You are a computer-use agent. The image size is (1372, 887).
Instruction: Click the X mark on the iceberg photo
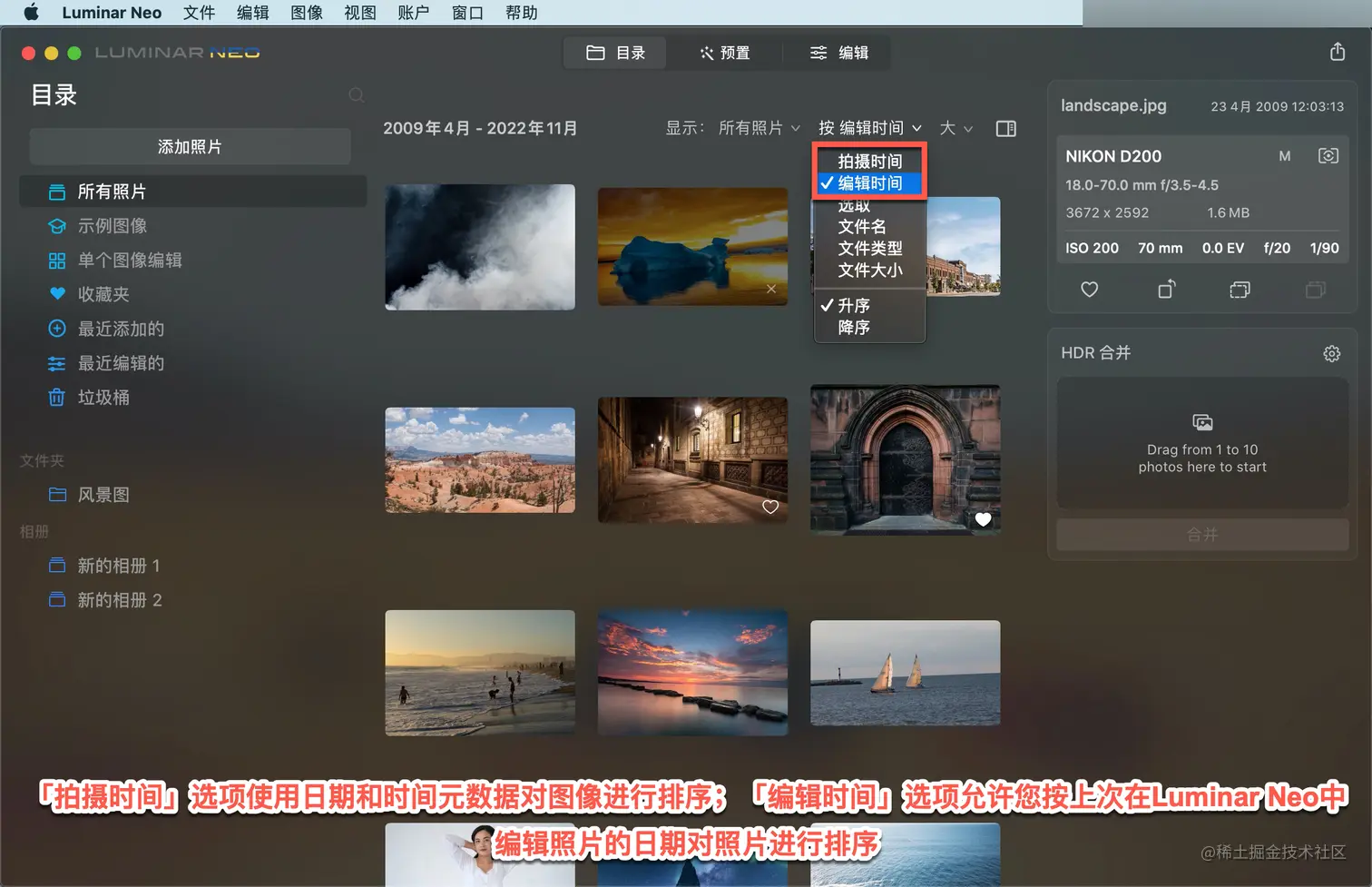[x=771, y=289]
